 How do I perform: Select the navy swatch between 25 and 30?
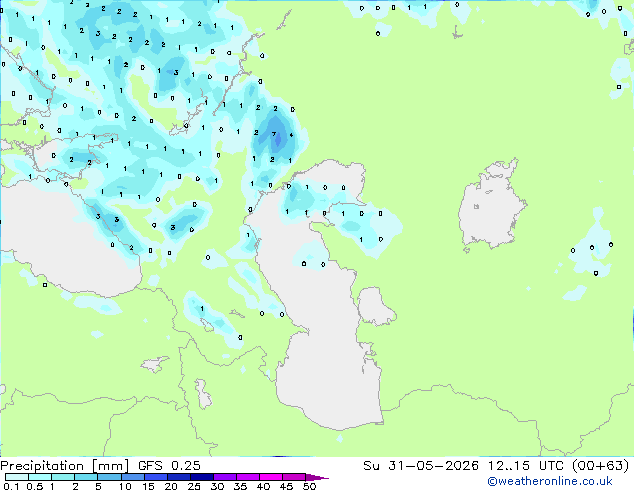[x=201, y=477]
